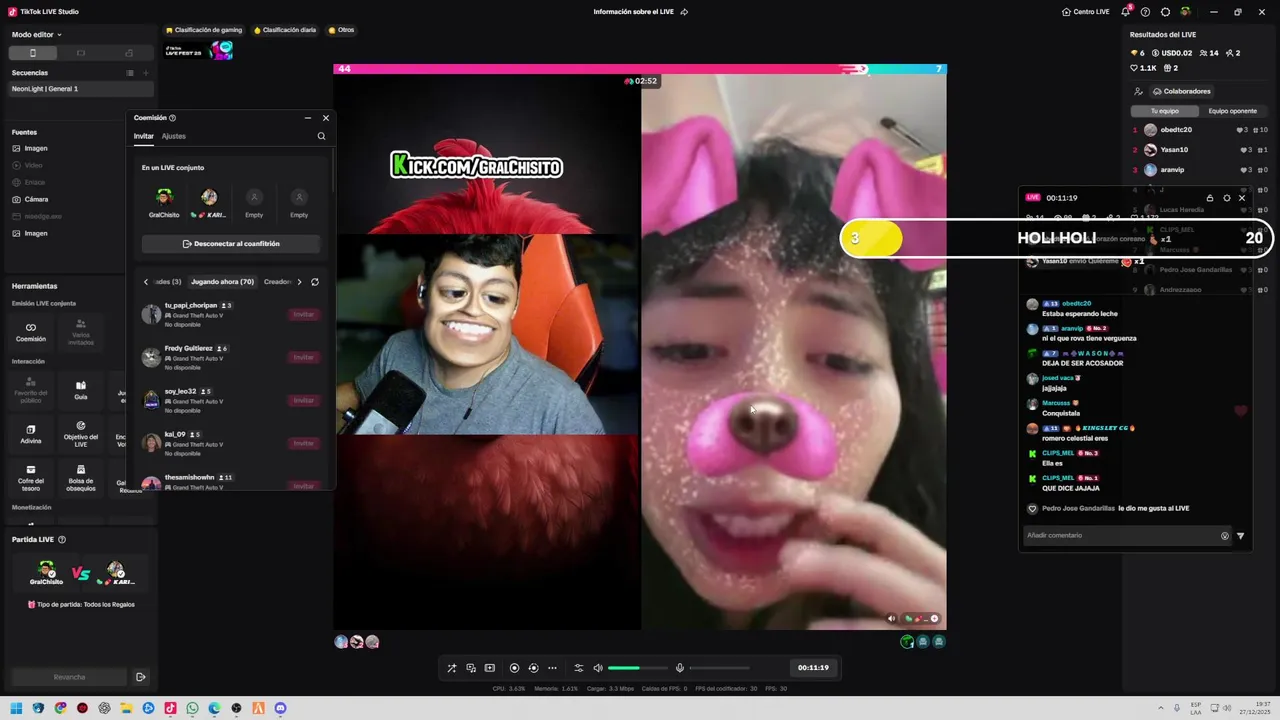Click the search icon in Coemisión panel
Image resolution: width=1280 pixels, height=720 pixels.
pyautogui.click(x=321, y=136)
